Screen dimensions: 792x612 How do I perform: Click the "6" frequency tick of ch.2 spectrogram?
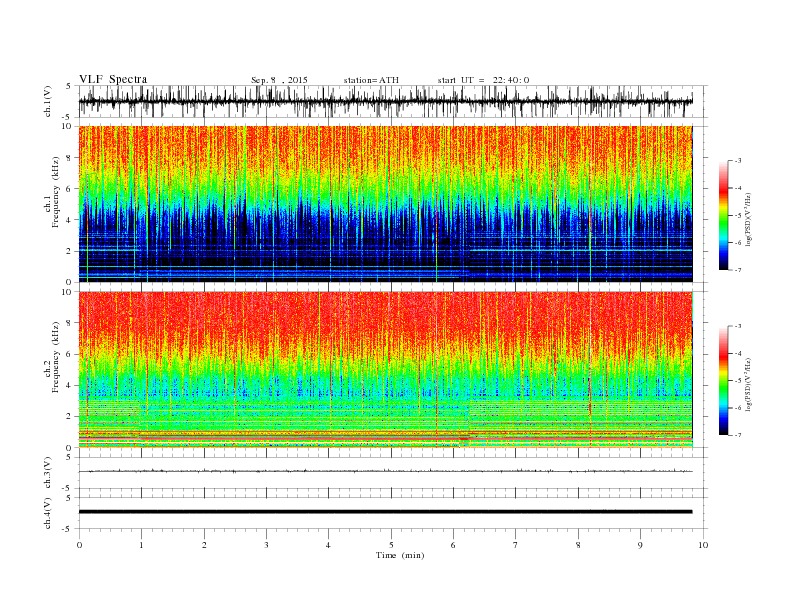pyautogui.click(x=70, y=354)
